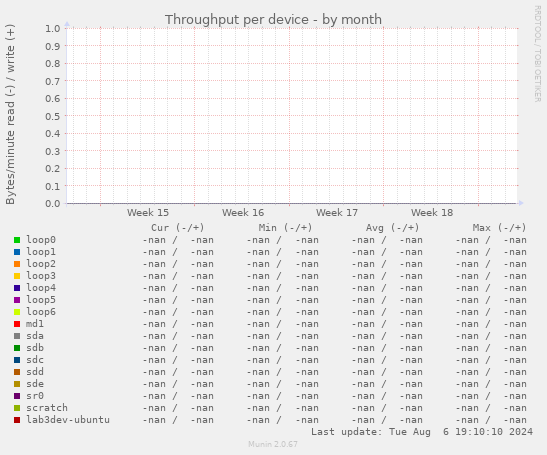Click the orange loop2 legend swatch

coord(17,264)
